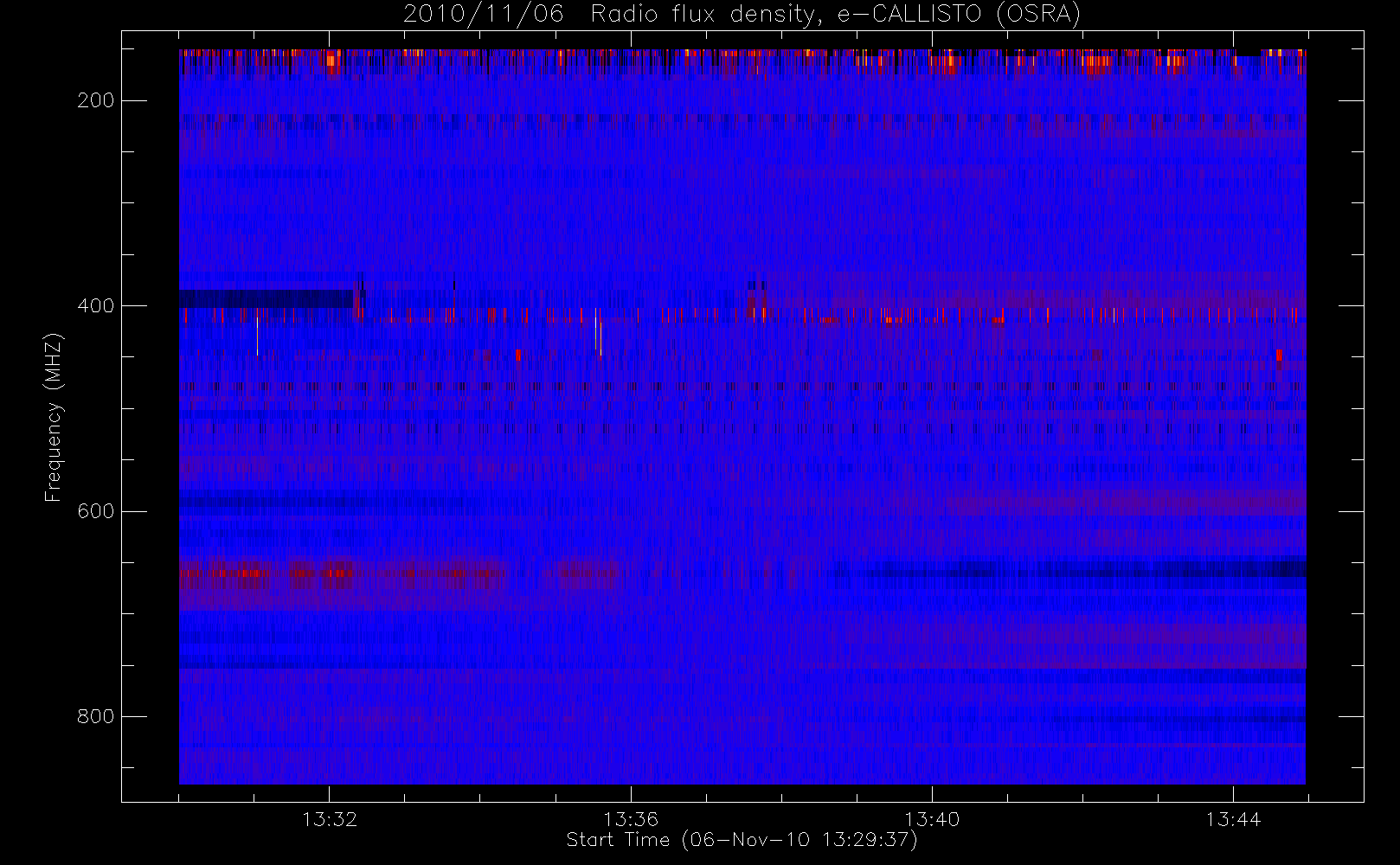Click the 13:40 time tick label

click(x=932, y=819)
